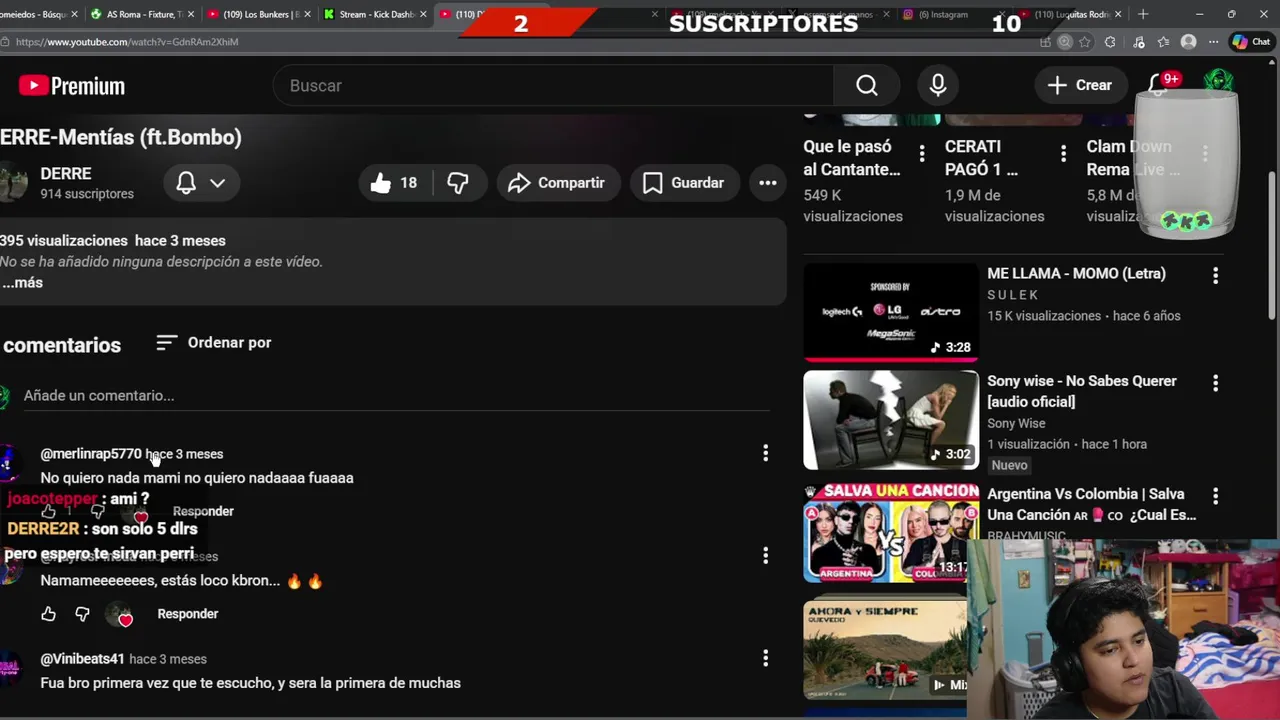Click the Compartir share button
Screen dimensions: 1280x720
(x=557, y=183)
